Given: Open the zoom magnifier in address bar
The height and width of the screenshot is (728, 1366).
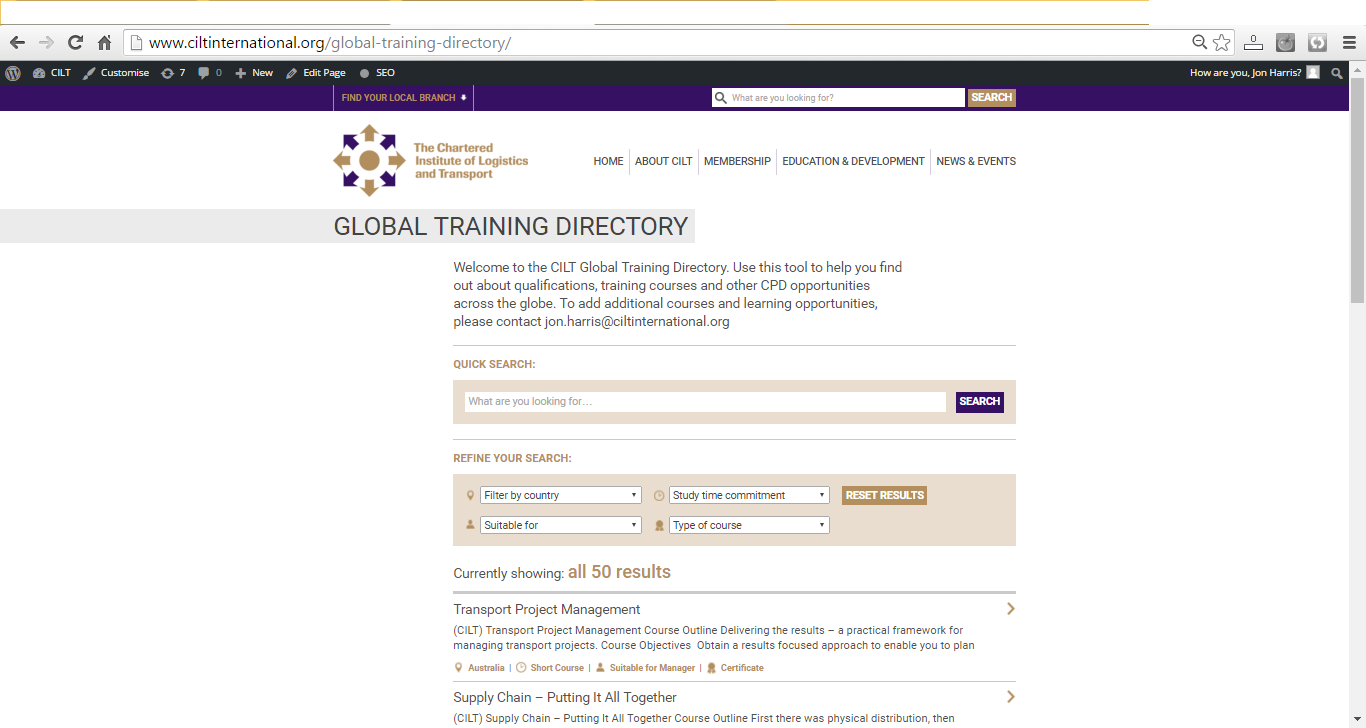Looking at the screenshot, I should click(x=1200, y=42).
